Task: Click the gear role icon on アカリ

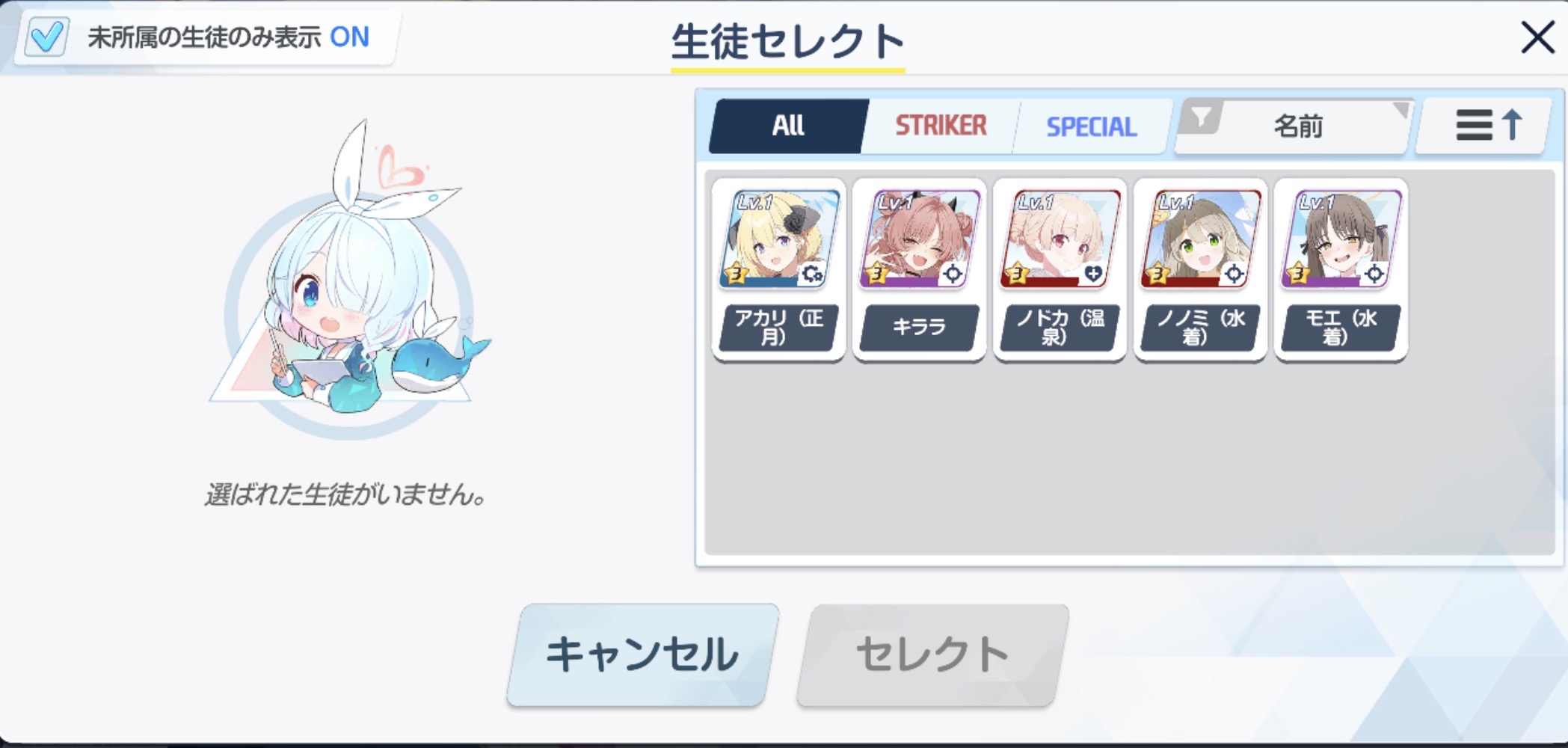Action: [812, 274]
